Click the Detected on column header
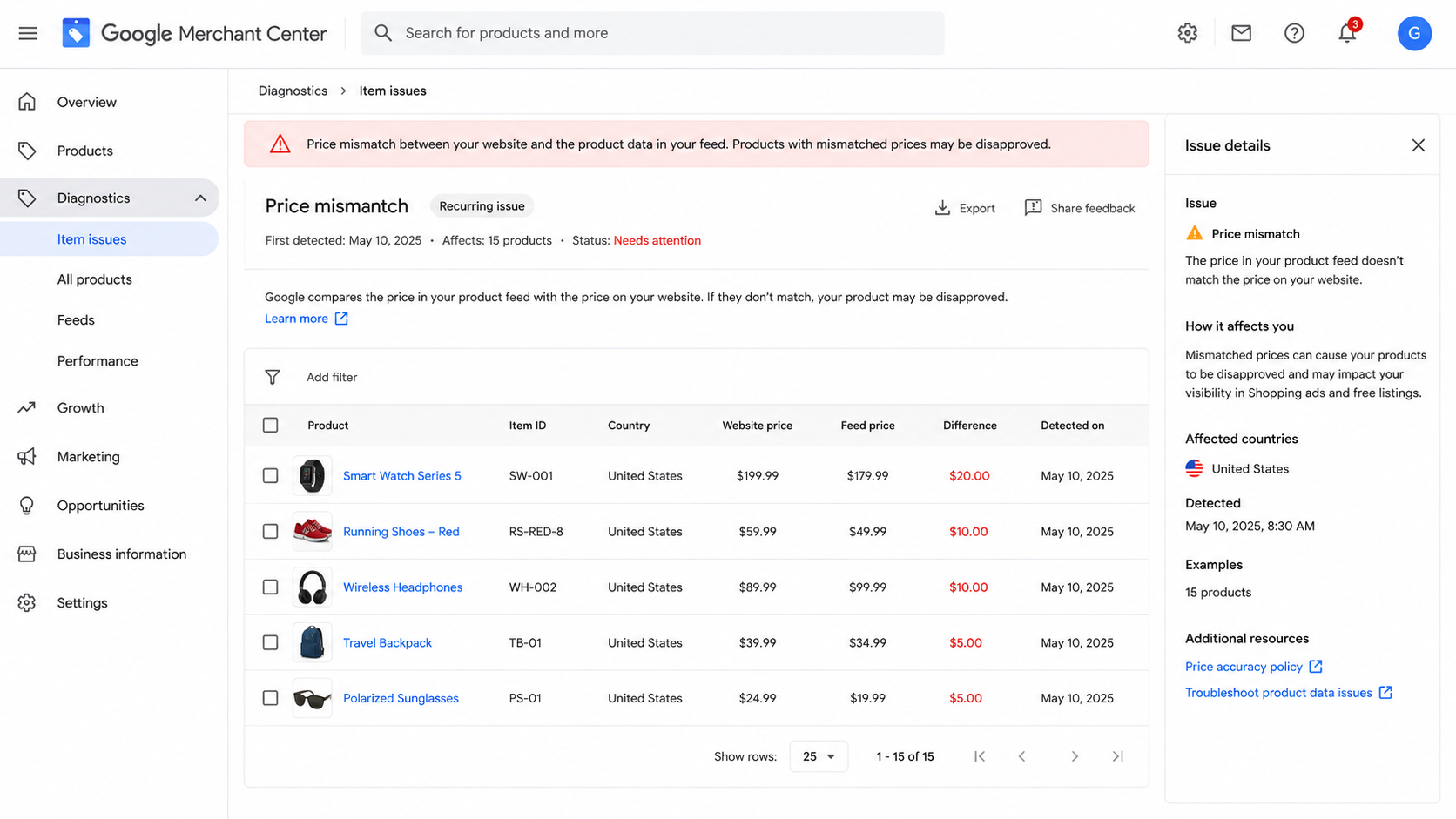1456x819 pixels. tap(1072, 426)
